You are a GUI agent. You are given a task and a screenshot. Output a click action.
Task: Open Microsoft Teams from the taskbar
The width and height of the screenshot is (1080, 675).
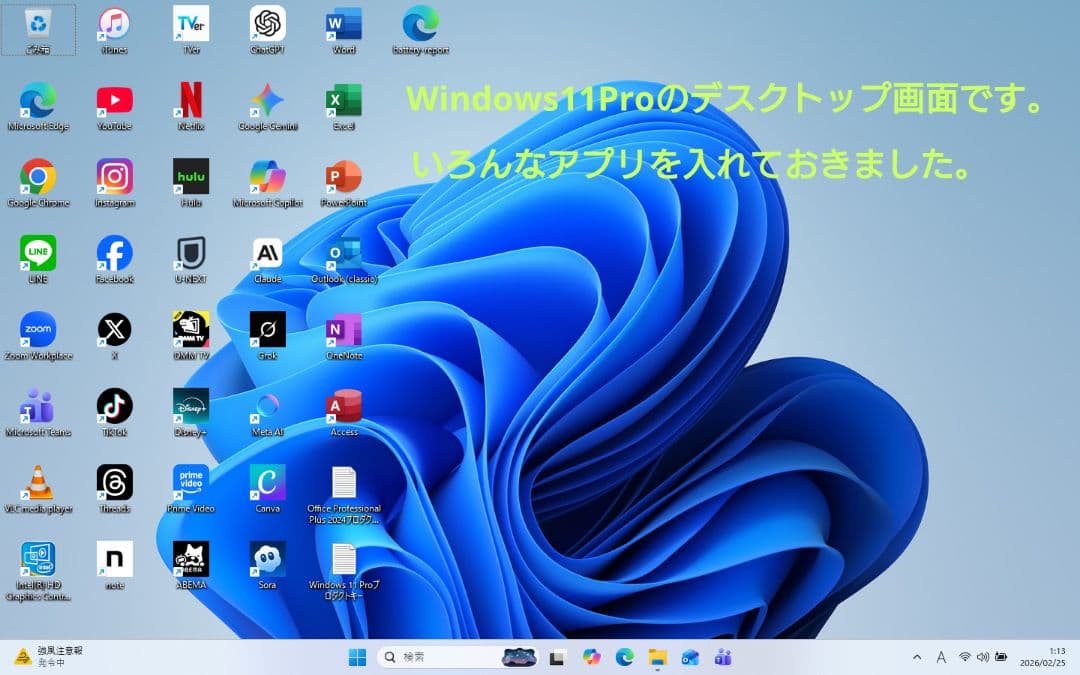723,657
